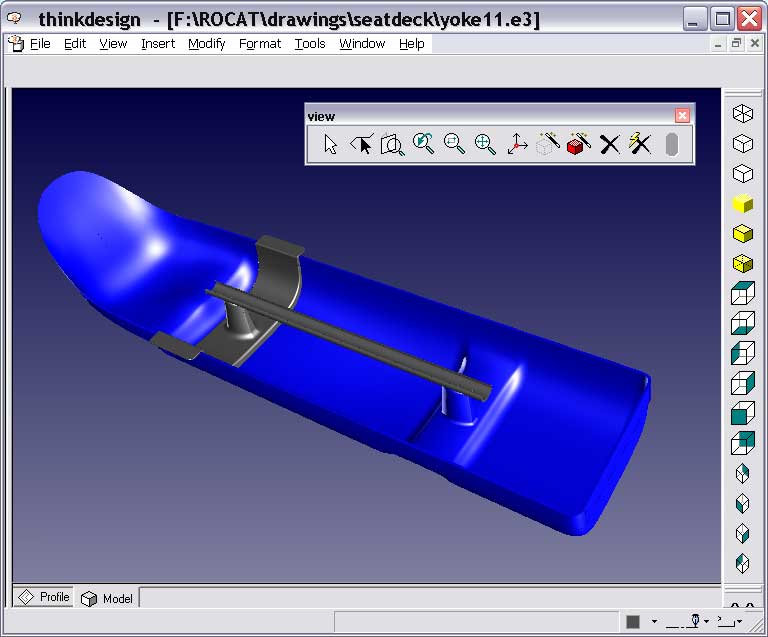
Task: Click the zoom window icon with rectangle
Action: [393, 145]
